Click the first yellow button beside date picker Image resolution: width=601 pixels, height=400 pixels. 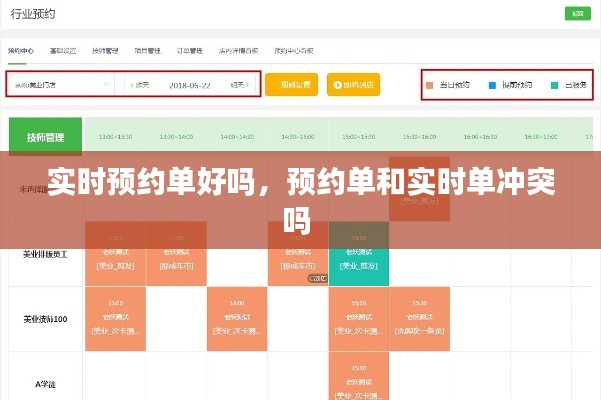(x=291, y=86)
